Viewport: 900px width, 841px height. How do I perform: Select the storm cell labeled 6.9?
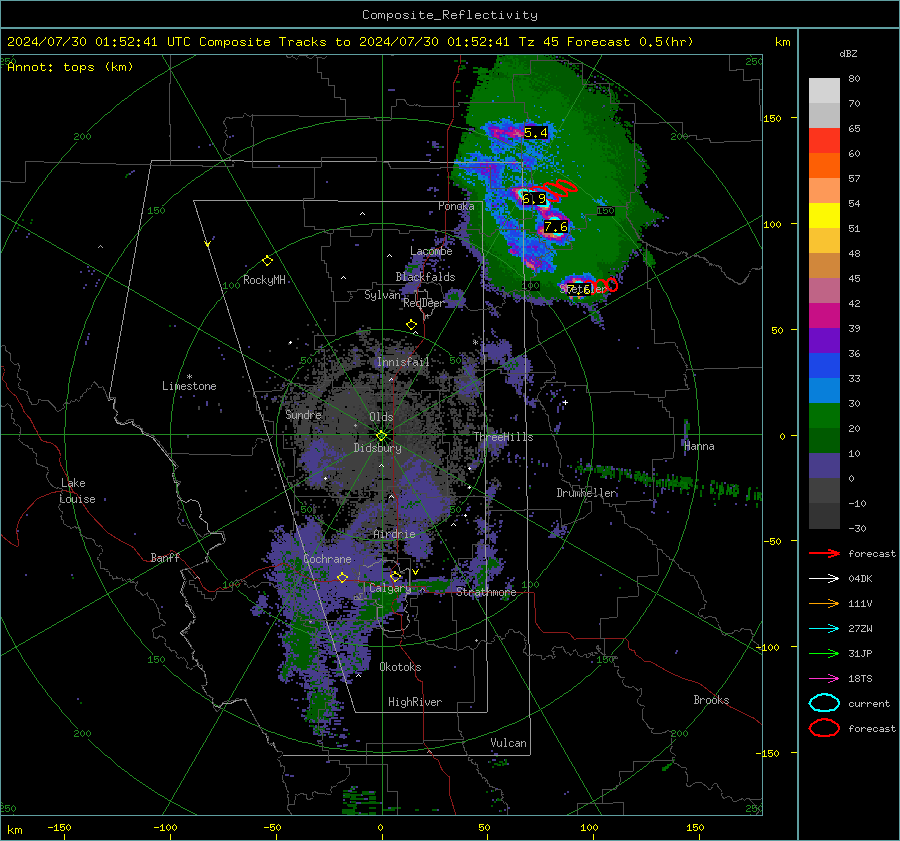click(534, 199)
